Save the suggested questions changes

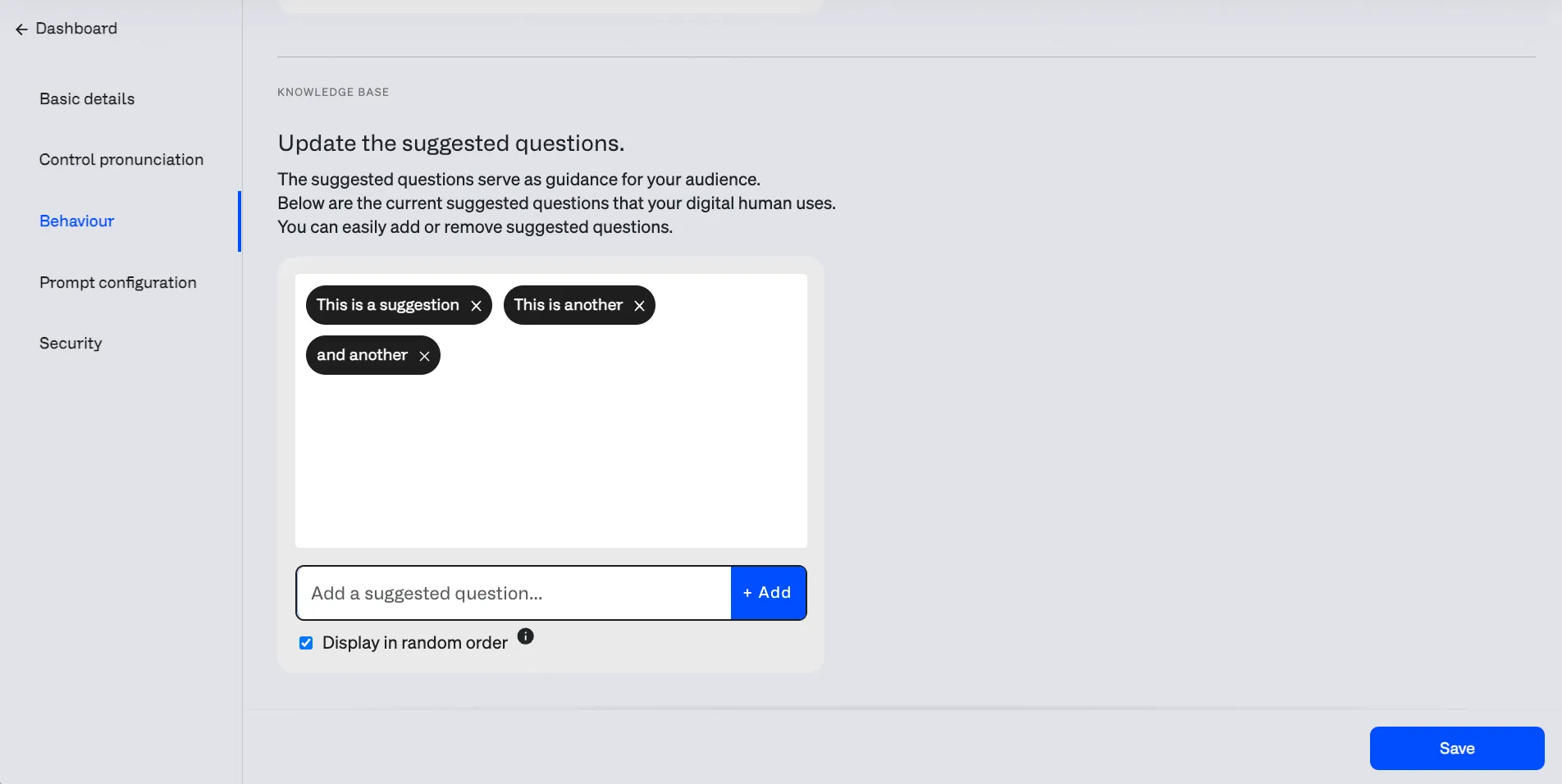pos(1457,748)
